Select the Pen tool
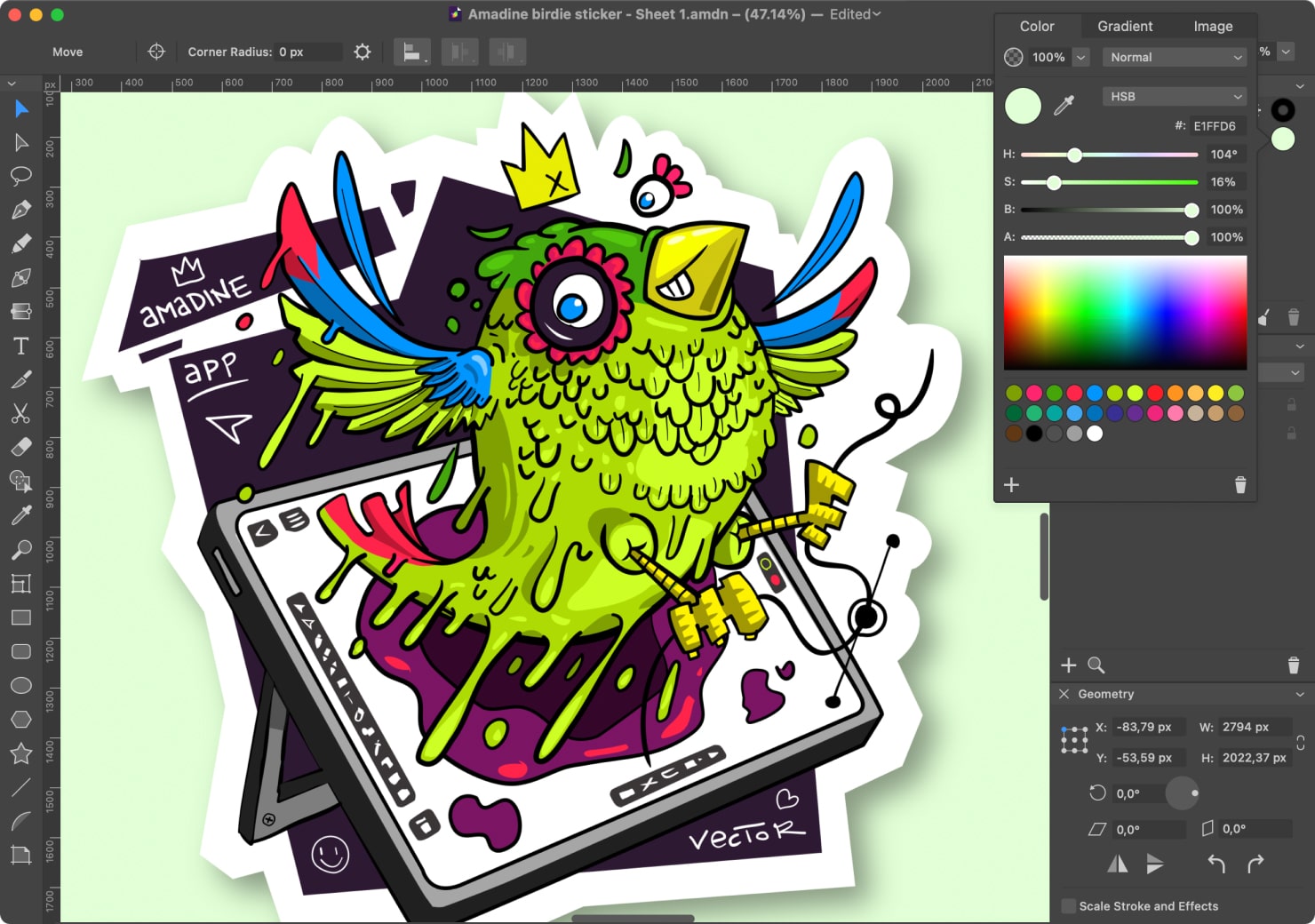 [21, 208]
